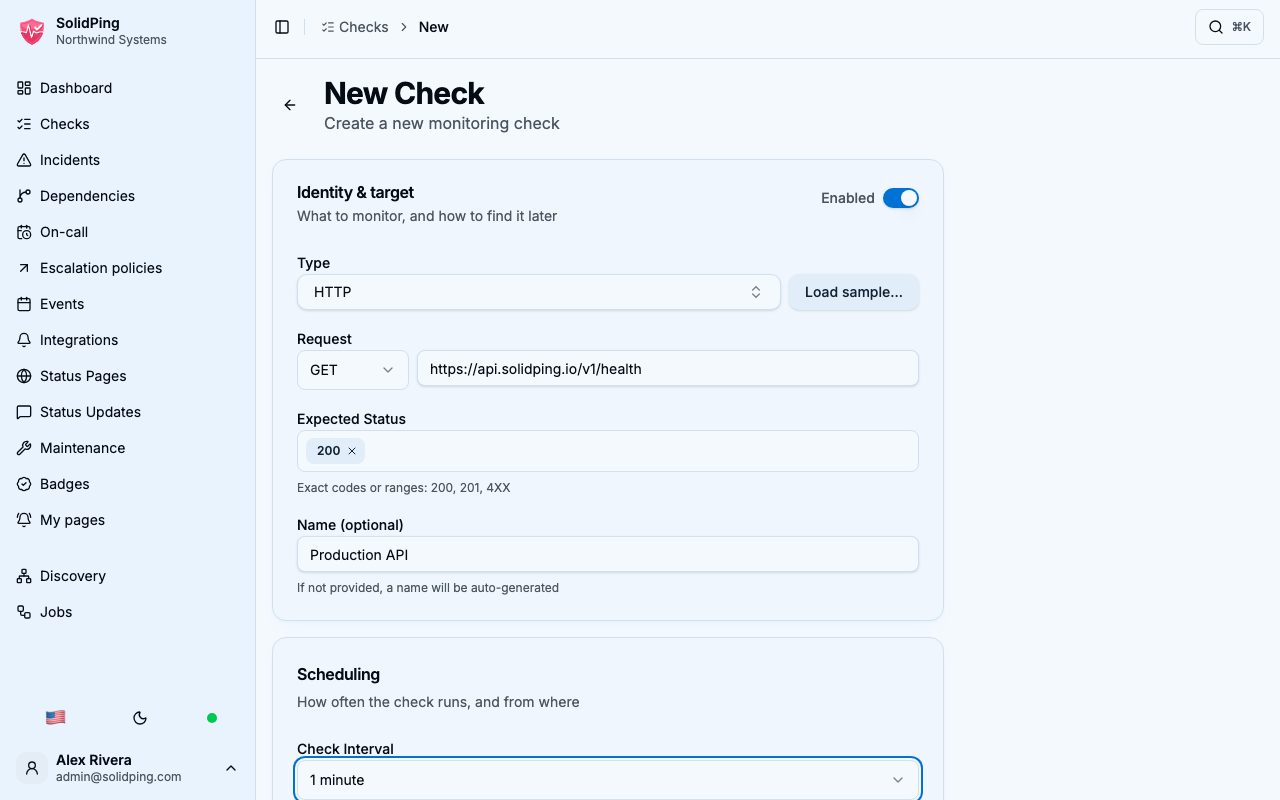The height and width of the screenshot is (800, 1280).
Task: Open the HTTP Type dropdown
Action: pos(538,292)
